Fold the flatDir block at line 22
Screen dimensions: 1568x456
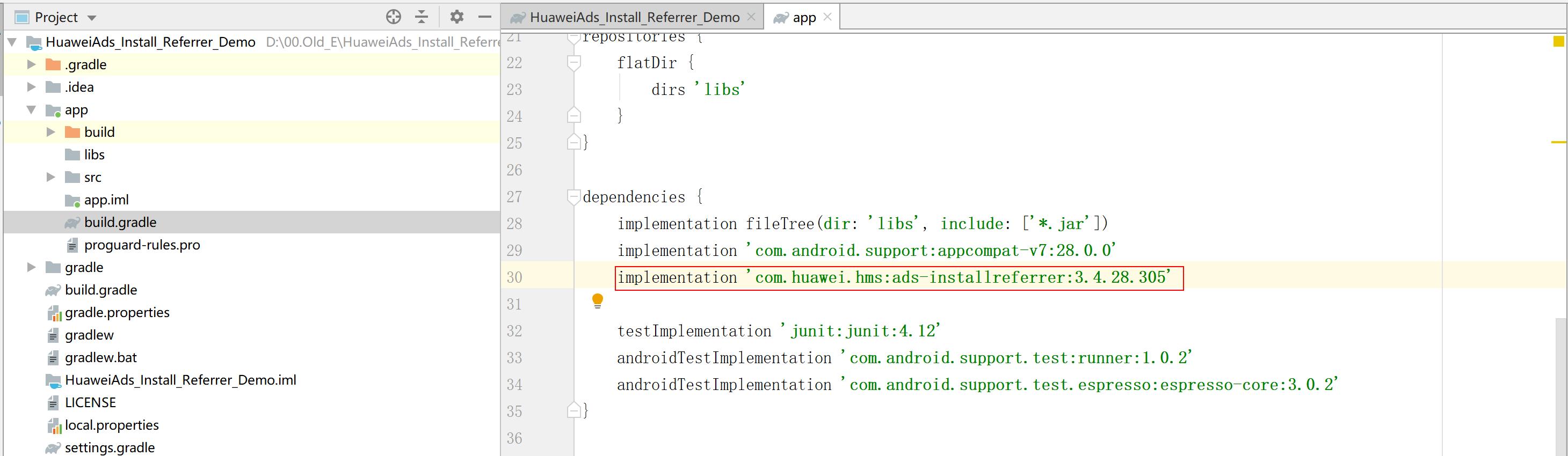(574, 62)
